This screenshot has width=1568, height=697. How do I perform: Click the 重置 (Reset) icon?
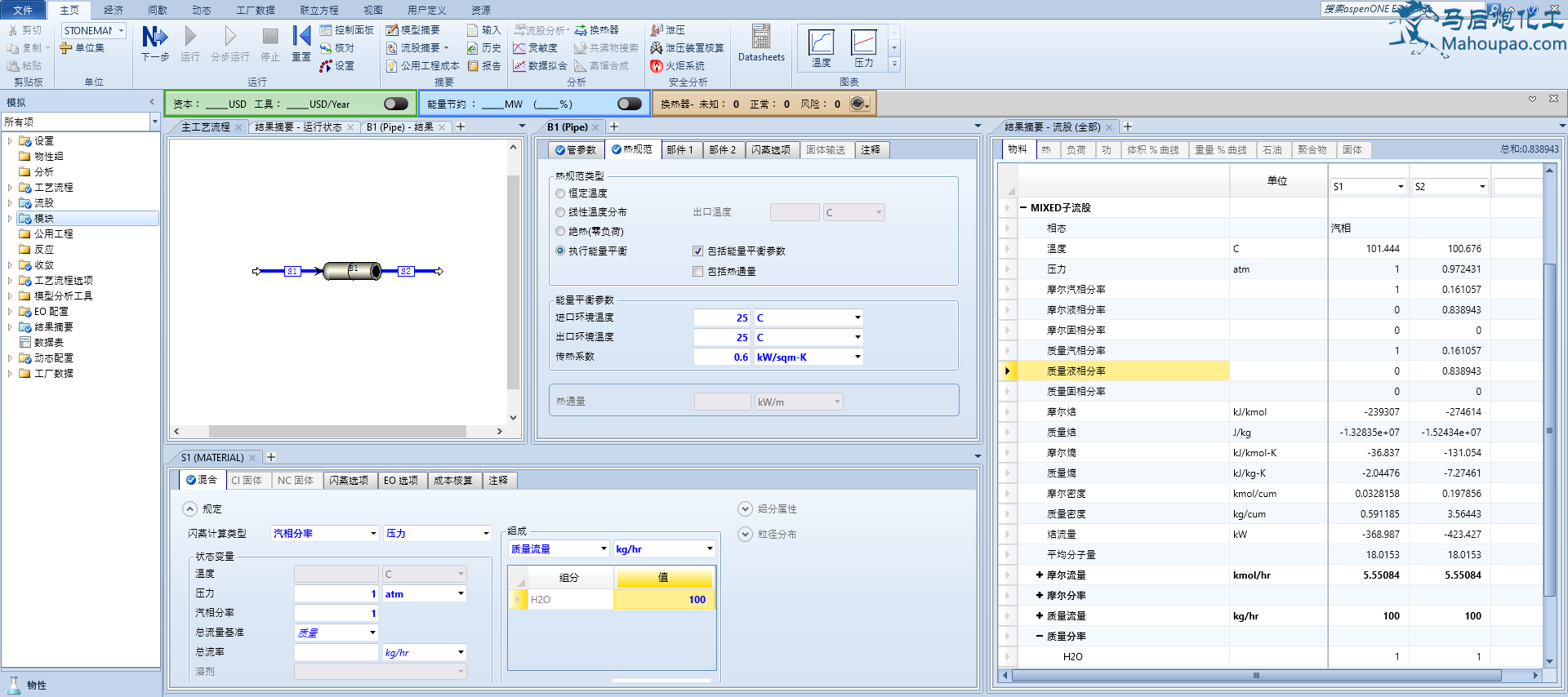point(301,37)
